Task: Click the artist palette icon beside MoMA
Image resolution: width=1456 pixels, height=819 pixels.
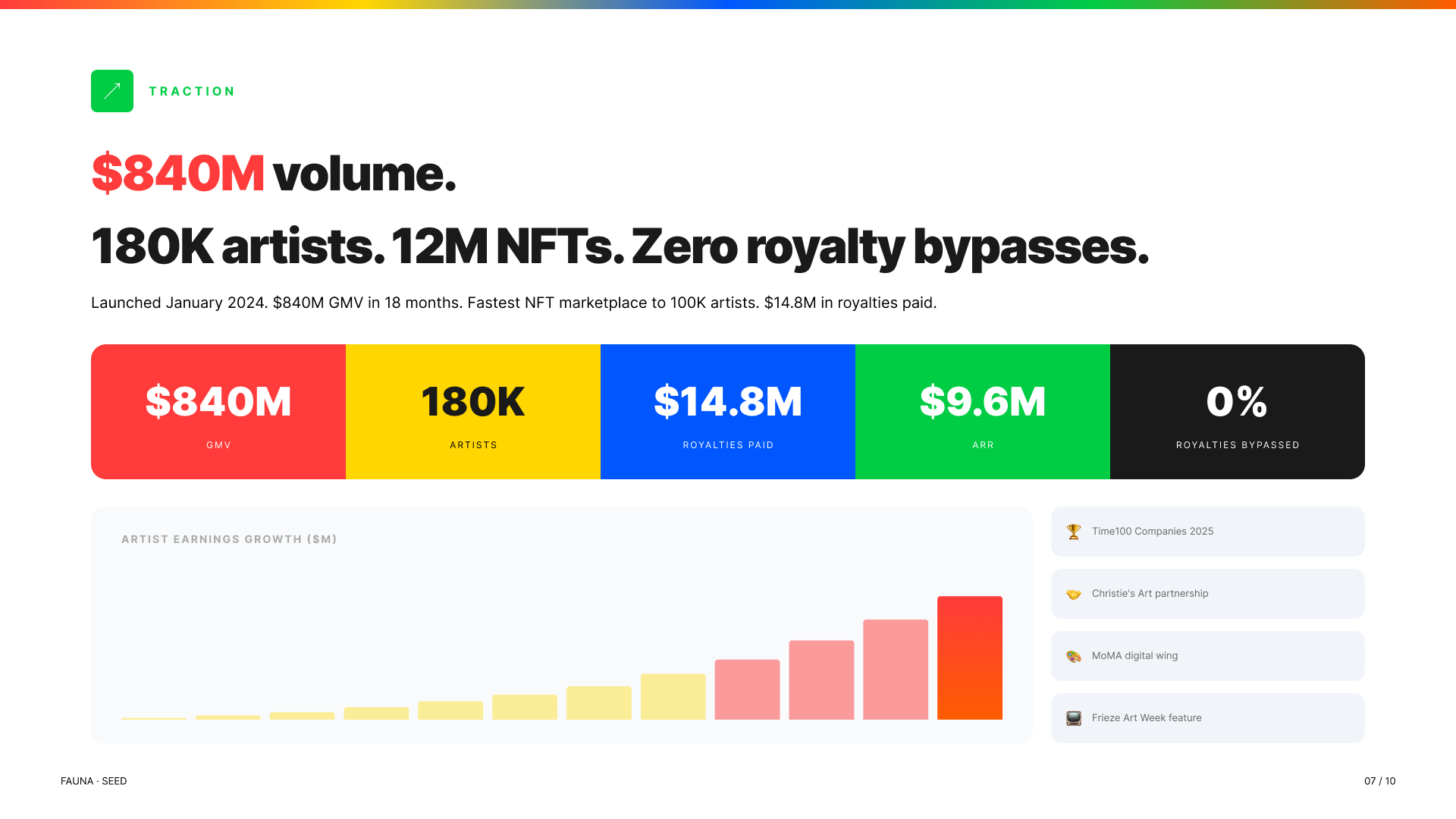Action: [1073, 656]
